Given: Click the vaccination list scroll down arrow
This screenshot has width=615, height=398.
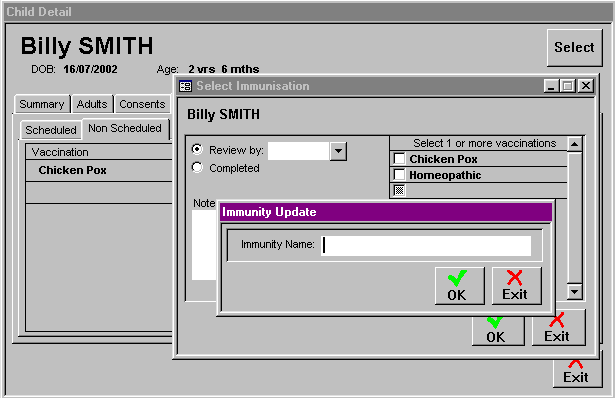Looking at the screenshot, I should [575, 292].
